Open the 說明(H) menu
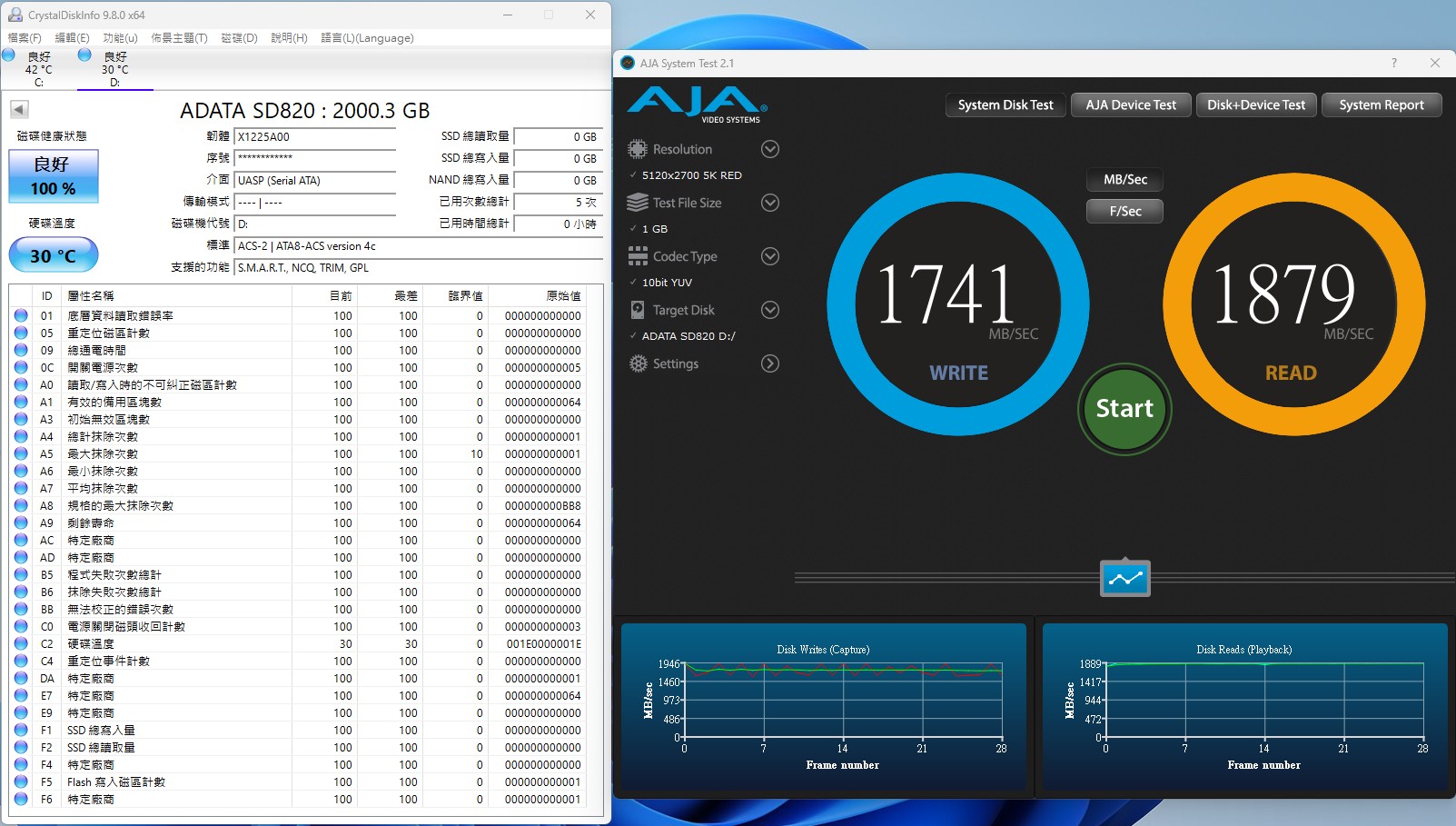The image size is (1456, 826). [x=289, y=38]
